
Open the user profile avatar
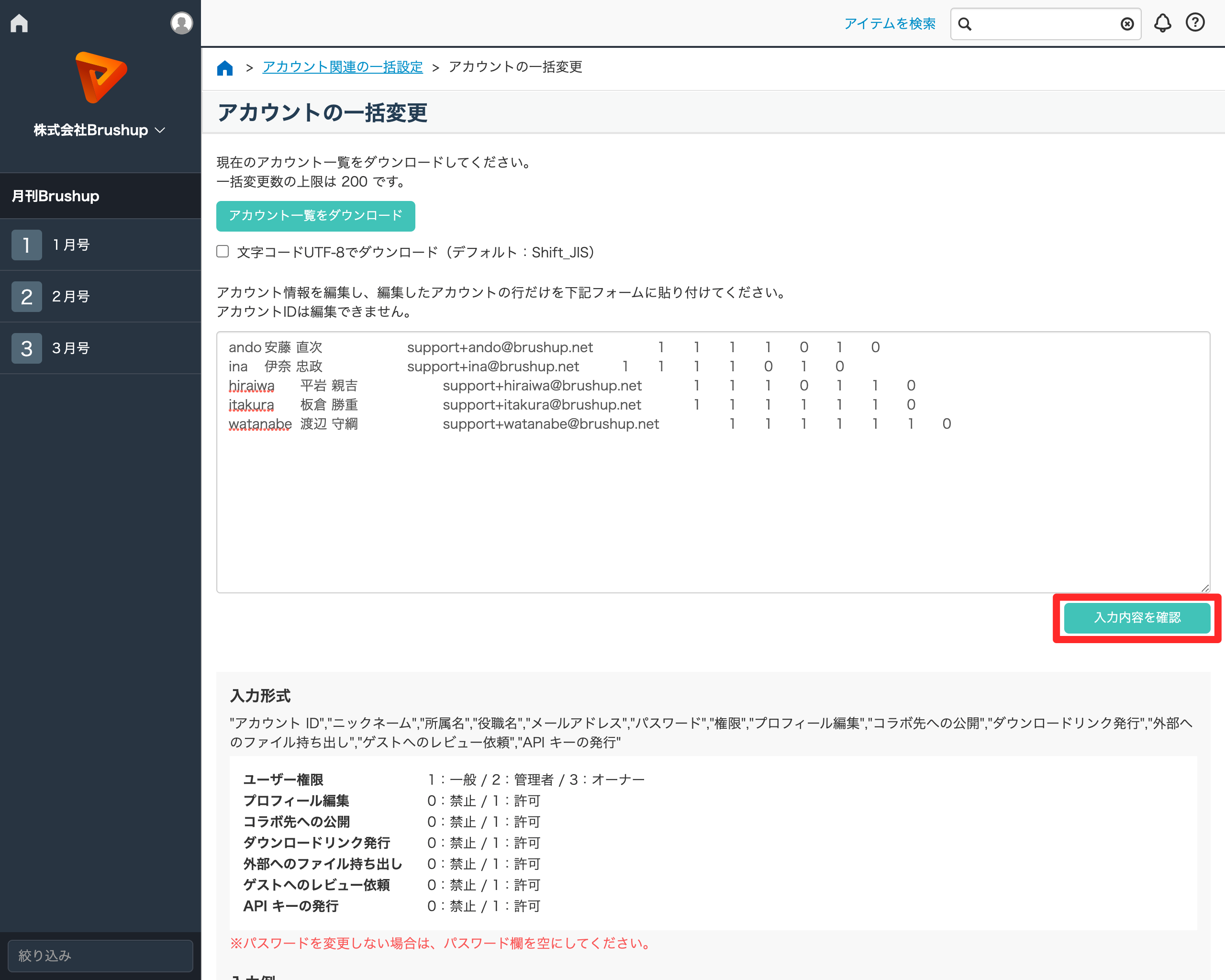click(181, 23)
